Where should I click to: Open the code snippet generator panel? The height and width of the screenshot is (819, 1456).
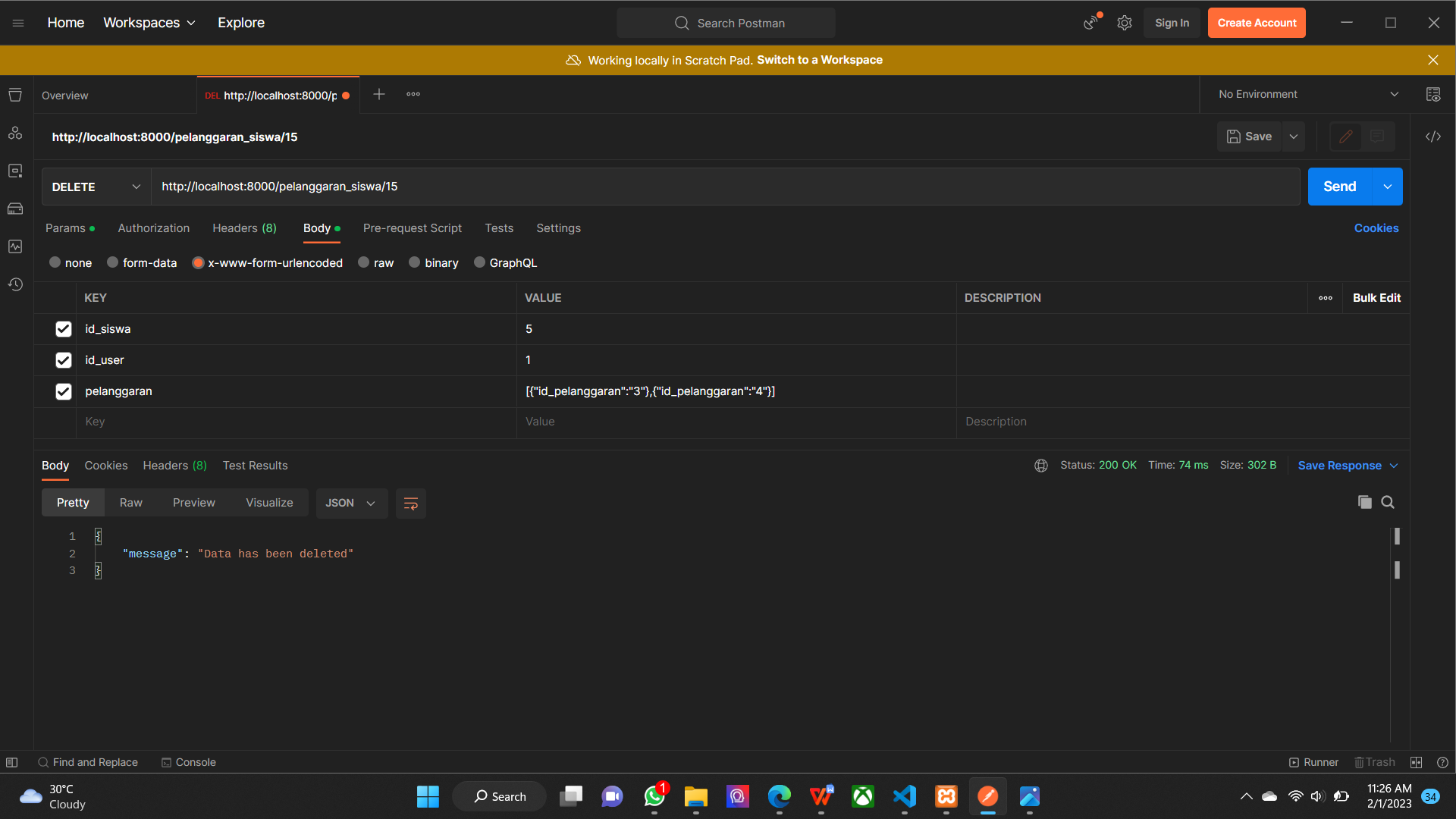coord(1433,136)
